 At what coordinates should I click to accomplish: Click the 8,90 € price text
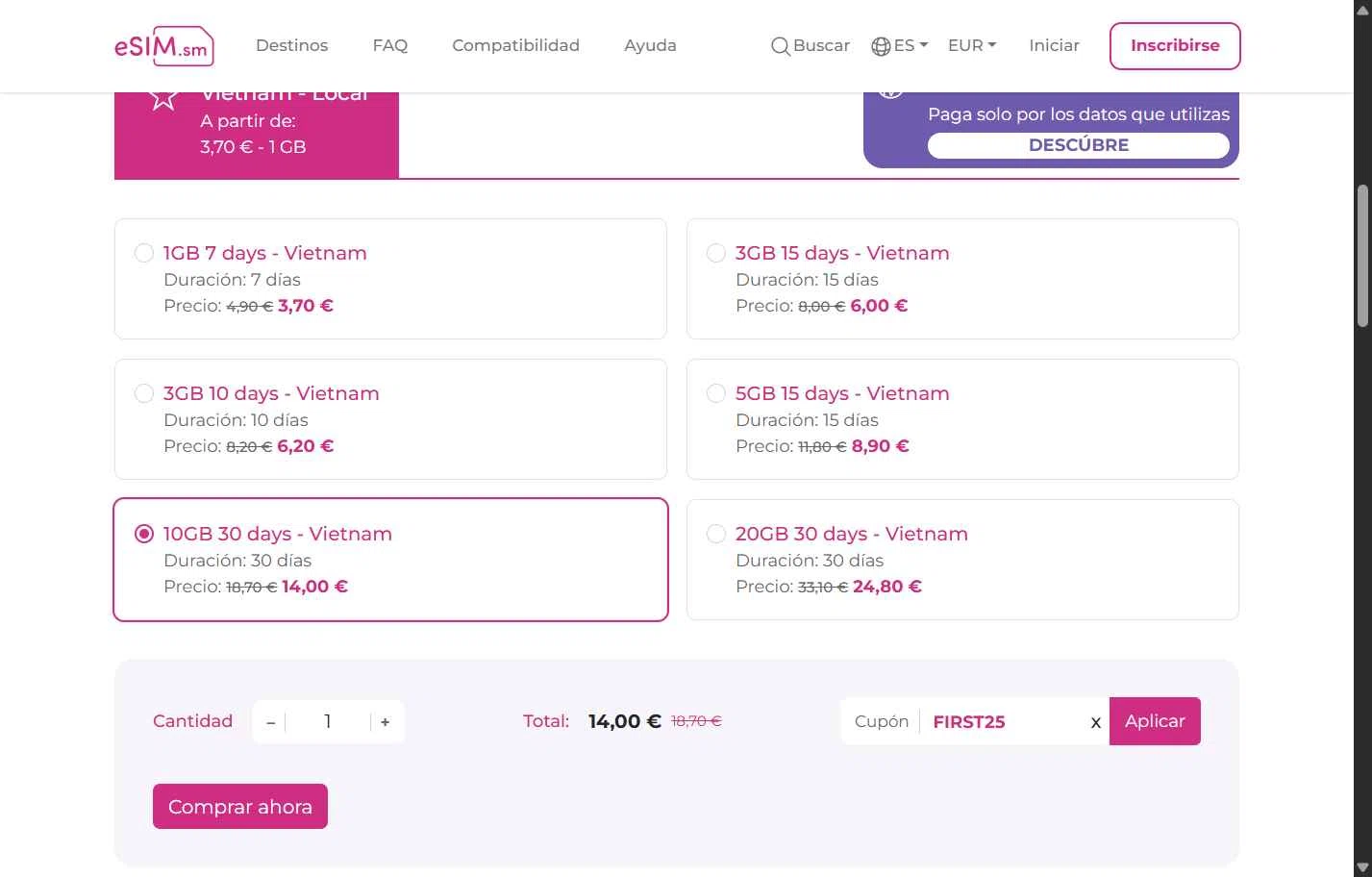point(881,446)
